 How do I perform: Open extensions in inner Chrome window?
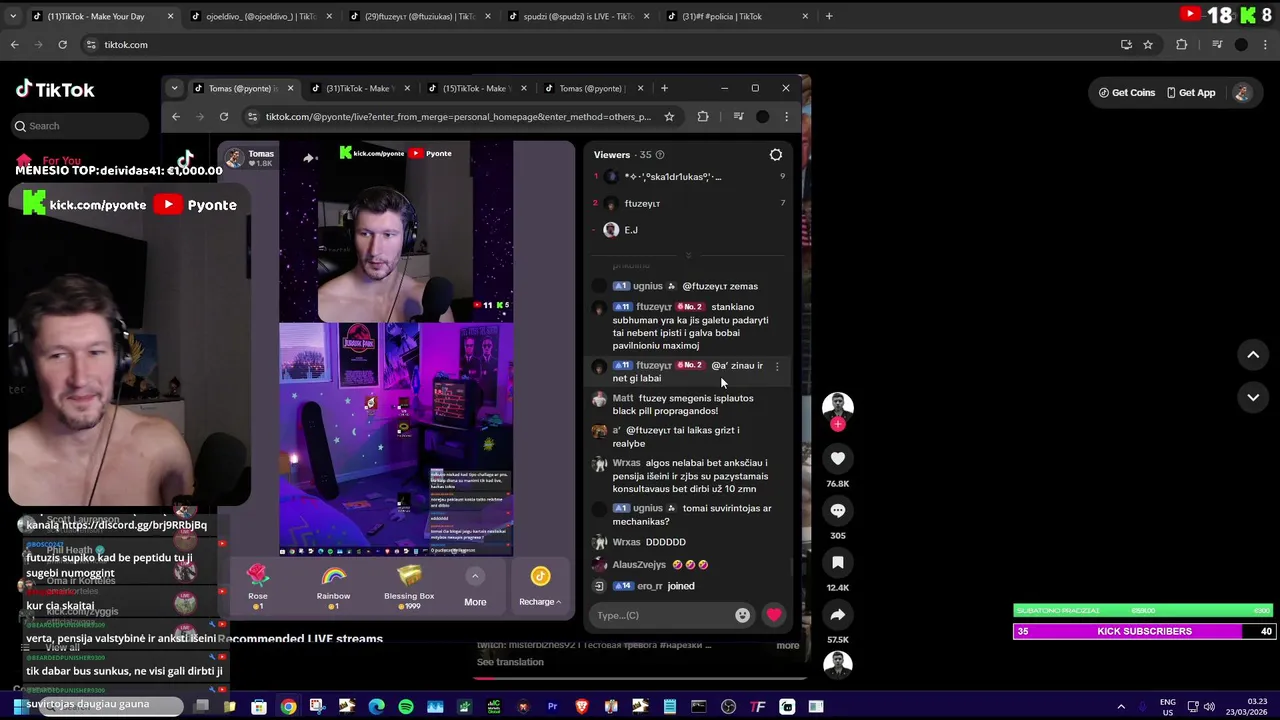point(703,117)
